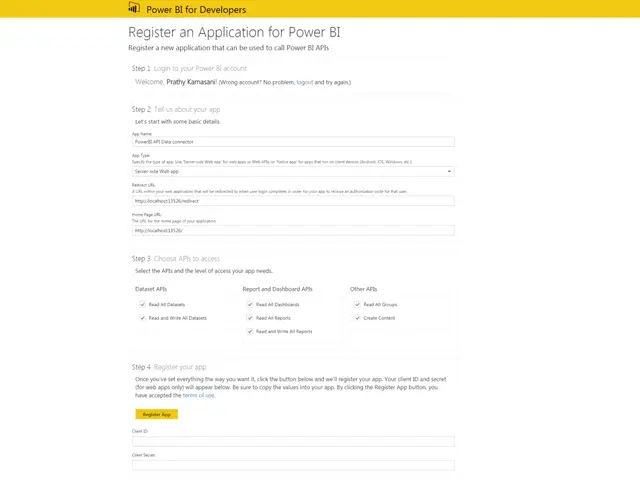The height and width of the screenshot is (480, 640).
Task: Click the Register App button
Action: [x=157, y=414]
